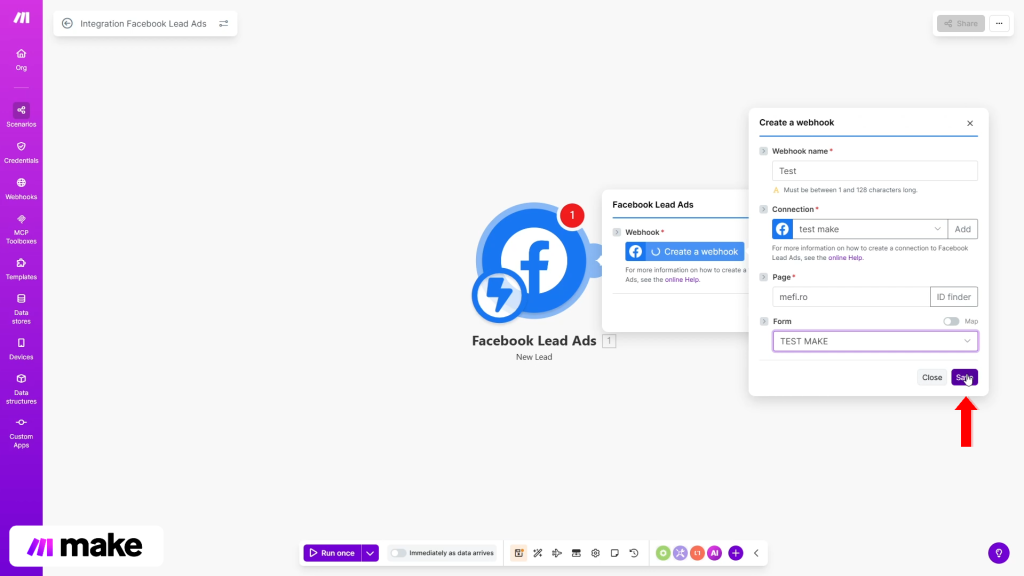
Task: Open the scenario I/O panel icon
Action: click(x=576, y=553)
